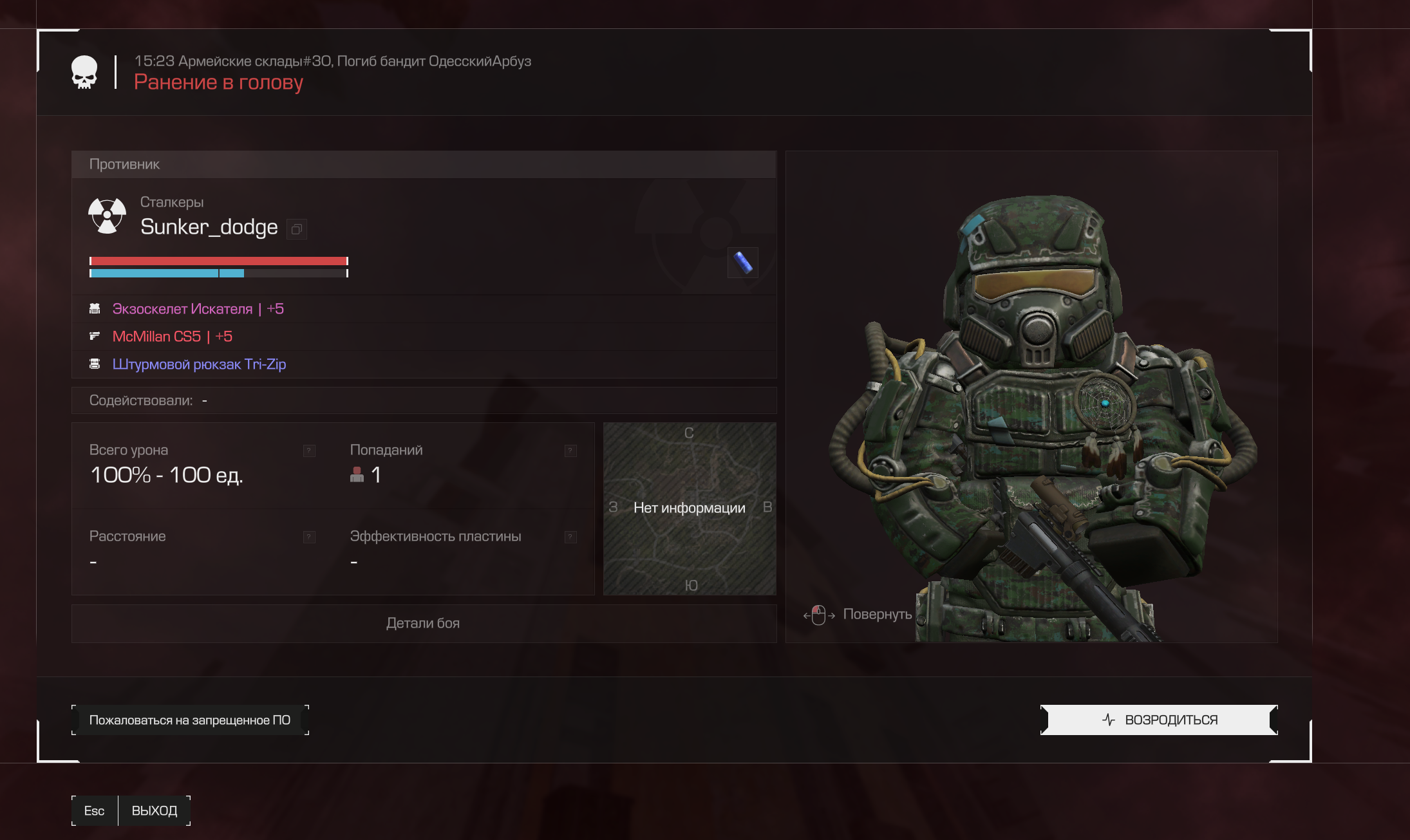
Task: Click the backpack icon beside Штурмовой рюкзак
Action: [95, 364]
